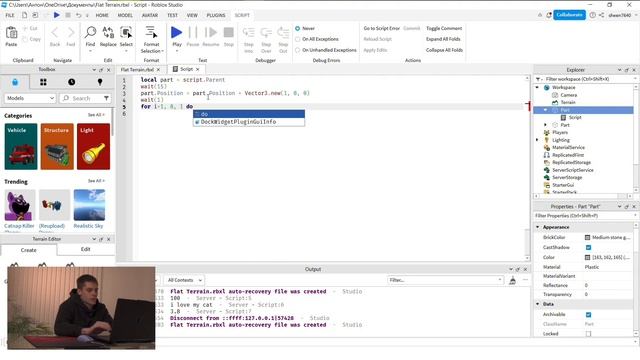Image resolution: width=640 pixels, height=360 pixels.
Task: Click See All link beside Categories
Action: click(x=96, y=115)
